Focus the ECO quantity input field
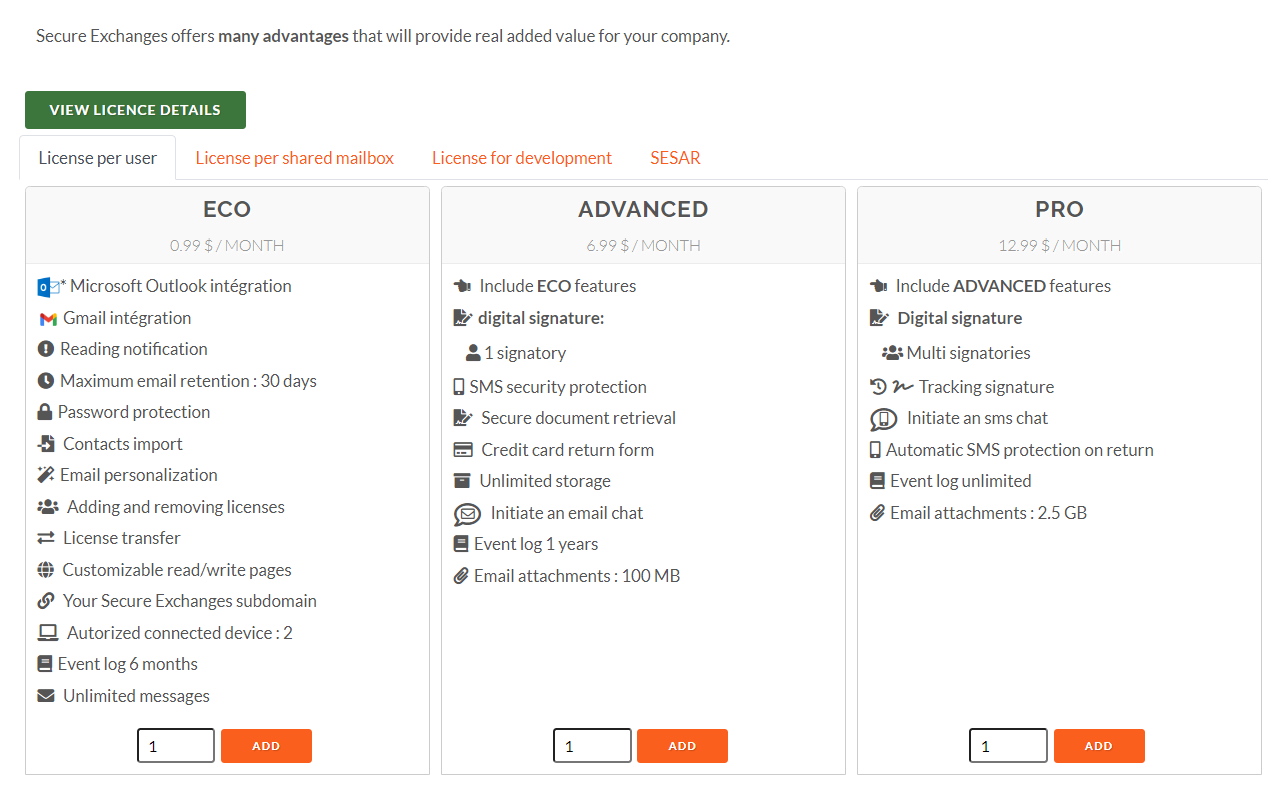 tap(176, 746)
